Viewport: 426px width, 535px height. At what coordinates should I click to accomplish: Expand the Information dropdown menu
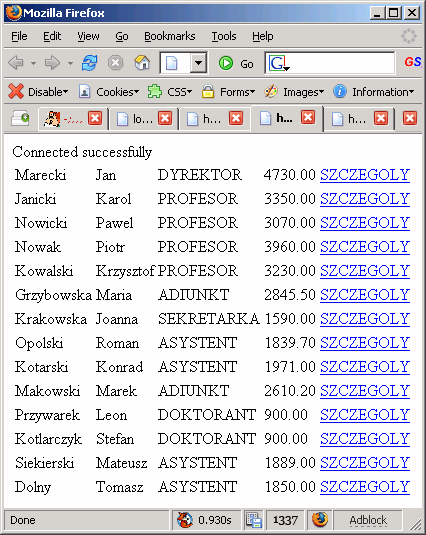[373, 91]
